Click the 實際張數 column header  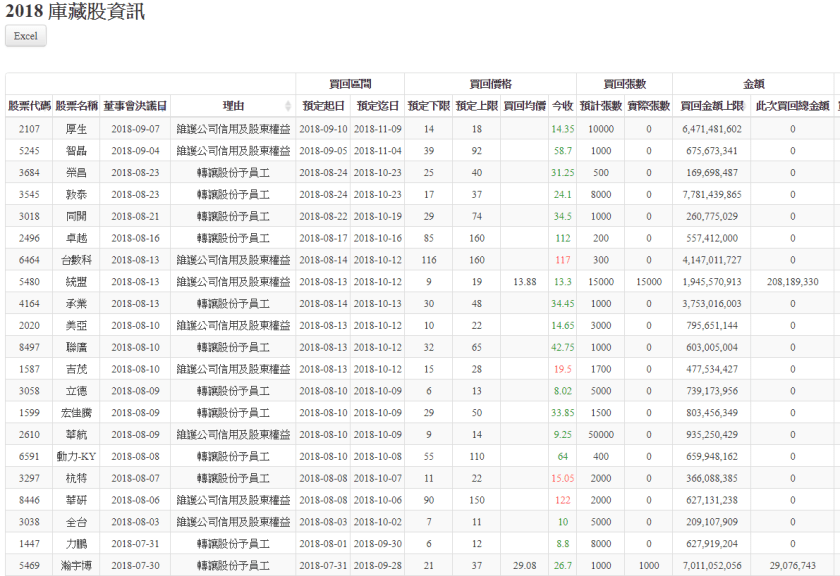click(648, 105)
